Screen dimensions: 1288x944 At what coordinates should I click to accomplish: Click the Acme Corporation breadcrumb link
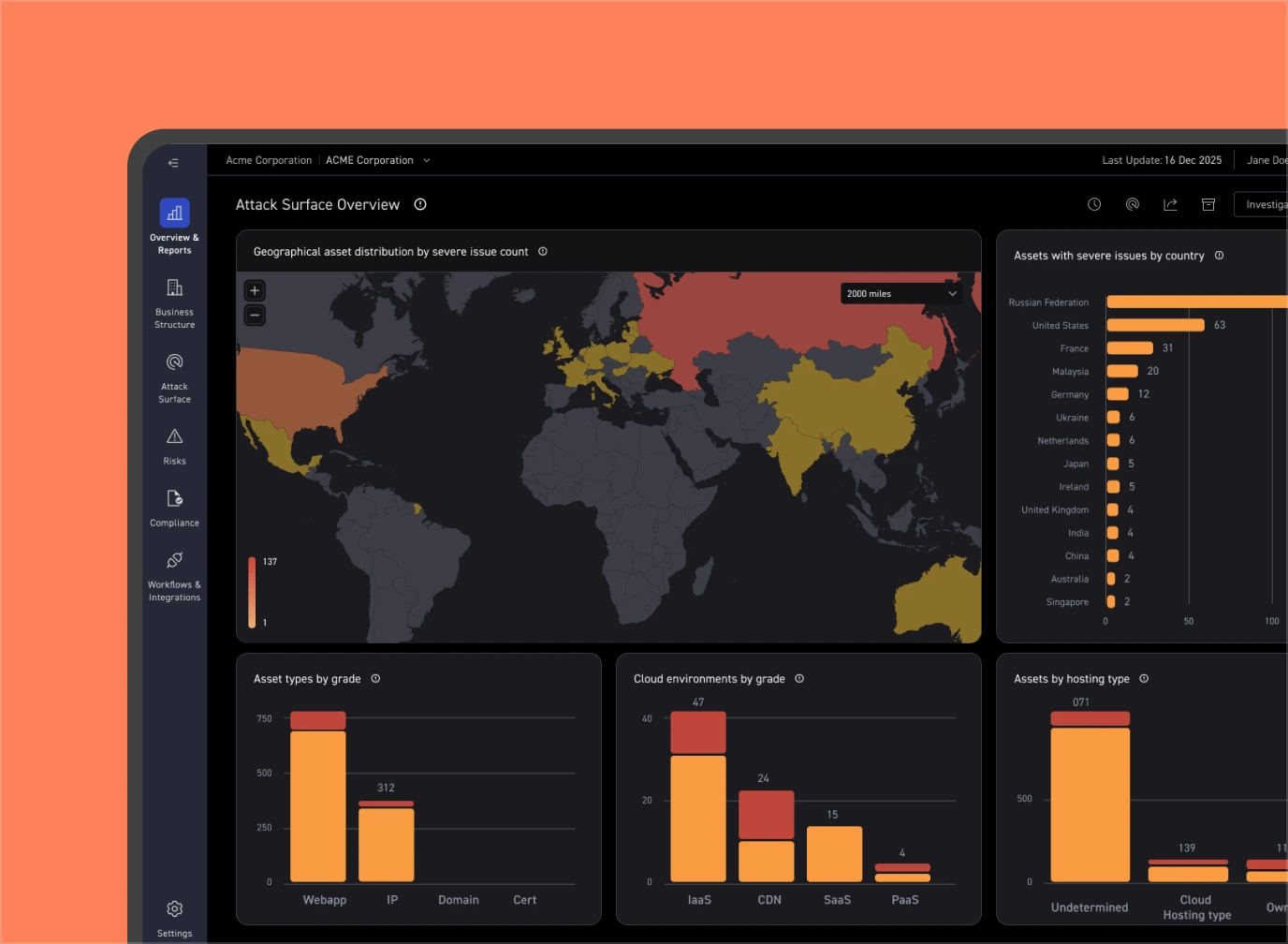coord(269,160)
